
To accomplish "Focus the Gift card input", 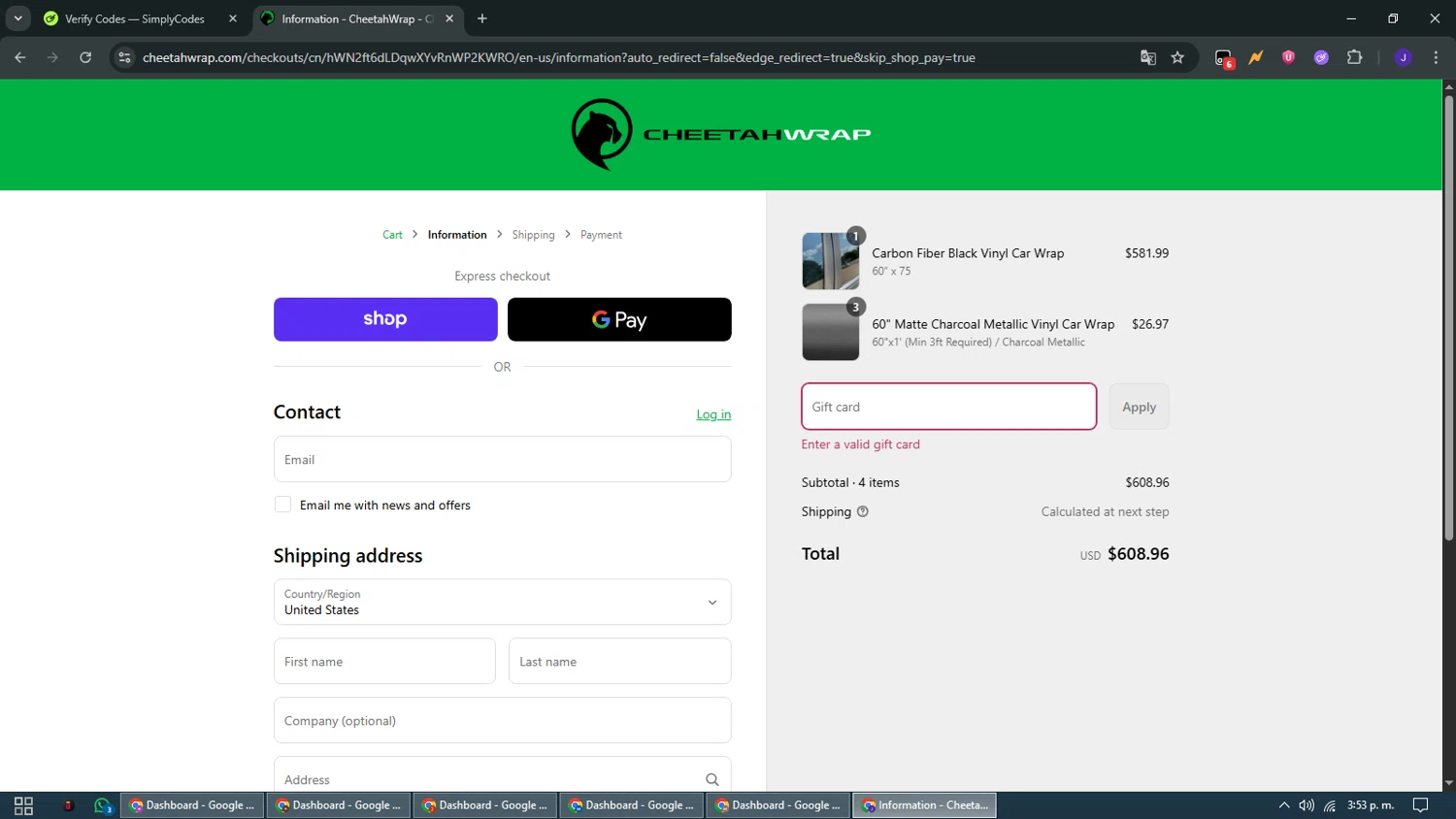I will 948,407.
